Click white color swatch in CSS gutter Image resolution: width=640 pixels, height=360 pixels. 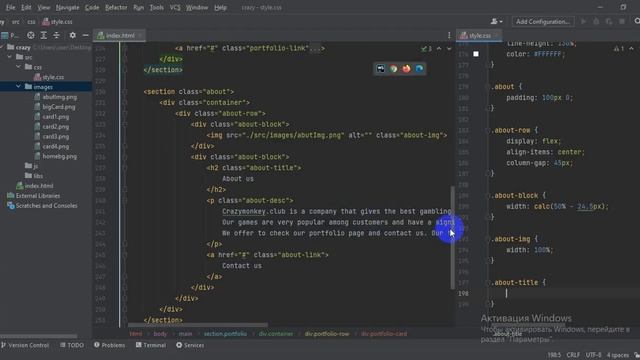coord(476,54)
